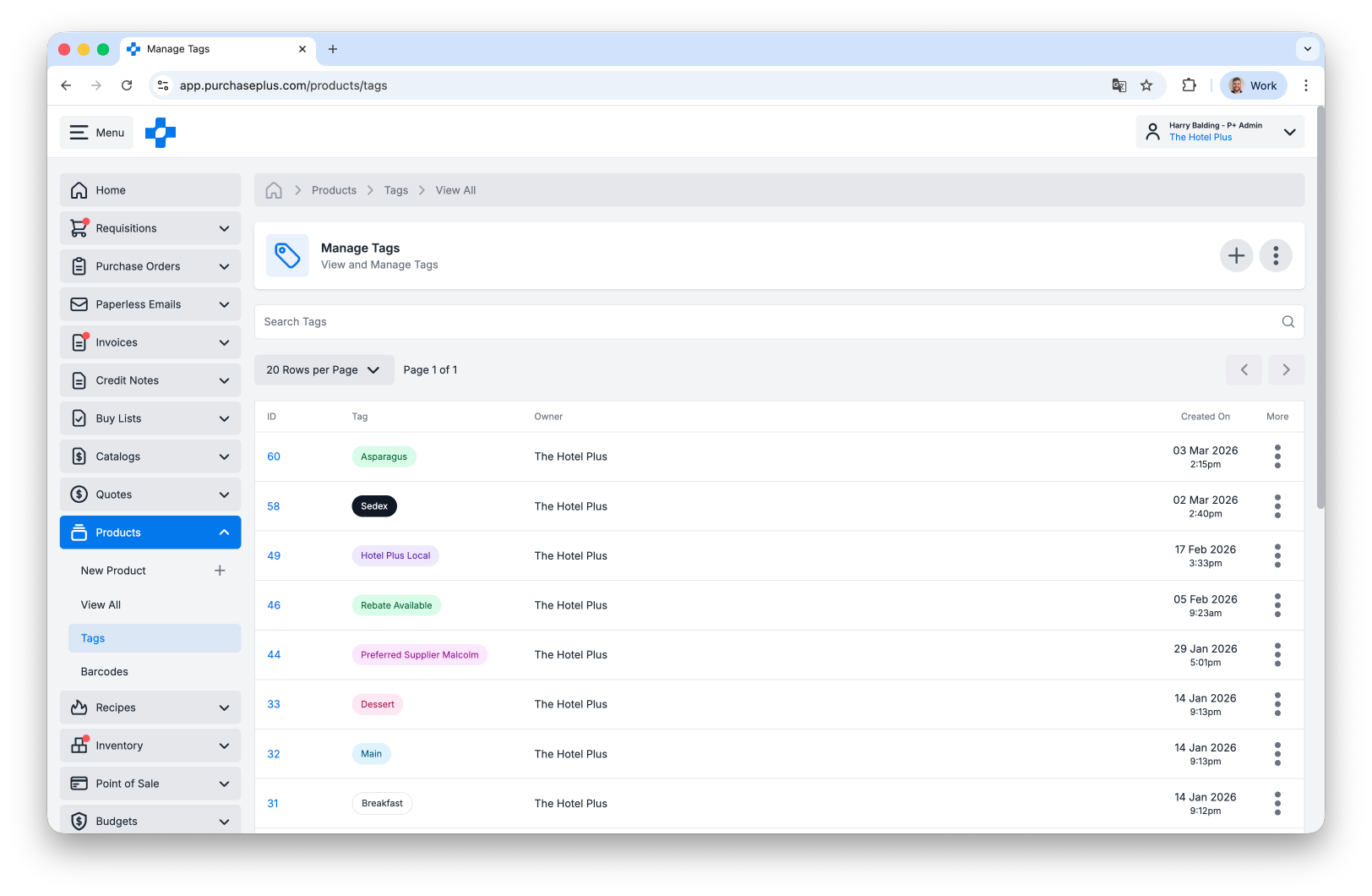
Task: Open more options for Rebate Available row
Action: point(1277,605)
